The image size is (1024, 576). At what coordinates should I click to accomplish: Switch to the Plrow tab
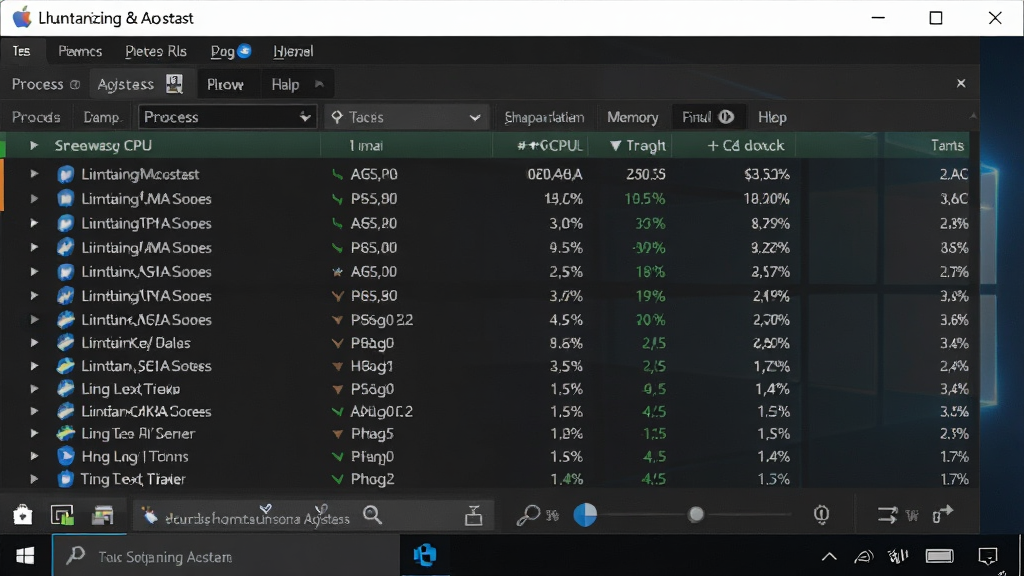[x=225, y=84]
